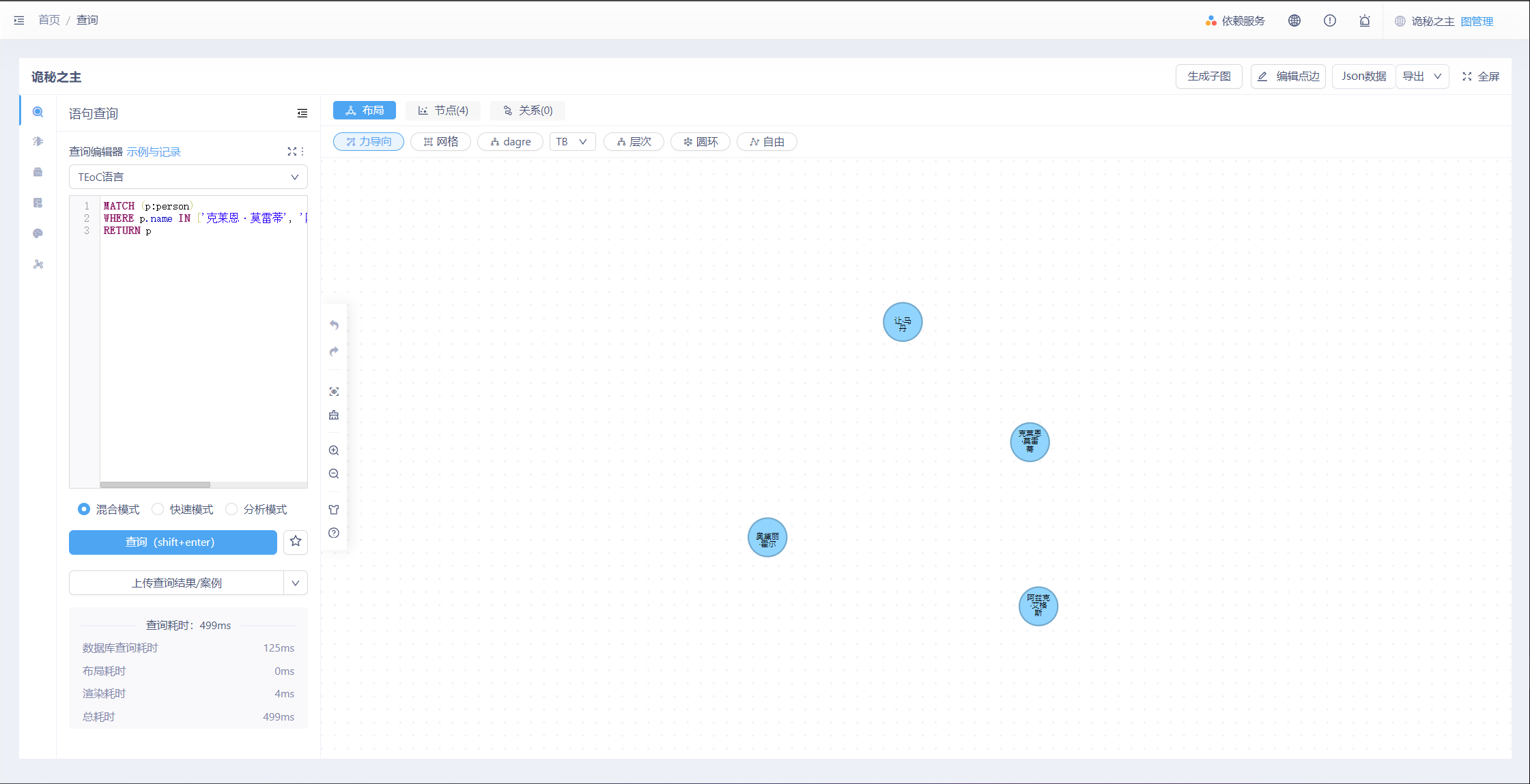Click the 查询 (shift+enter) button
Image resolution: width=1530 pixels, height=784 pixels.
[x=173, y=542]
